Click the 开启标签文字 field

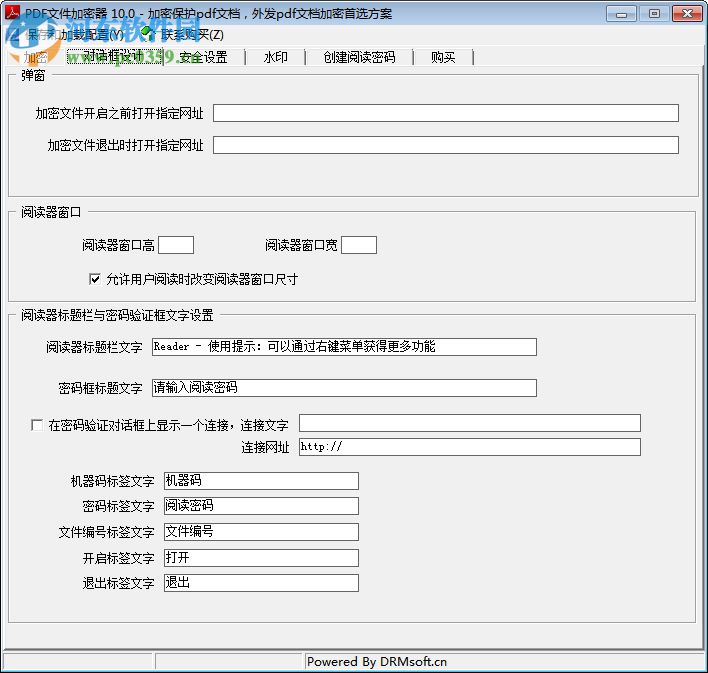(261, 558)
